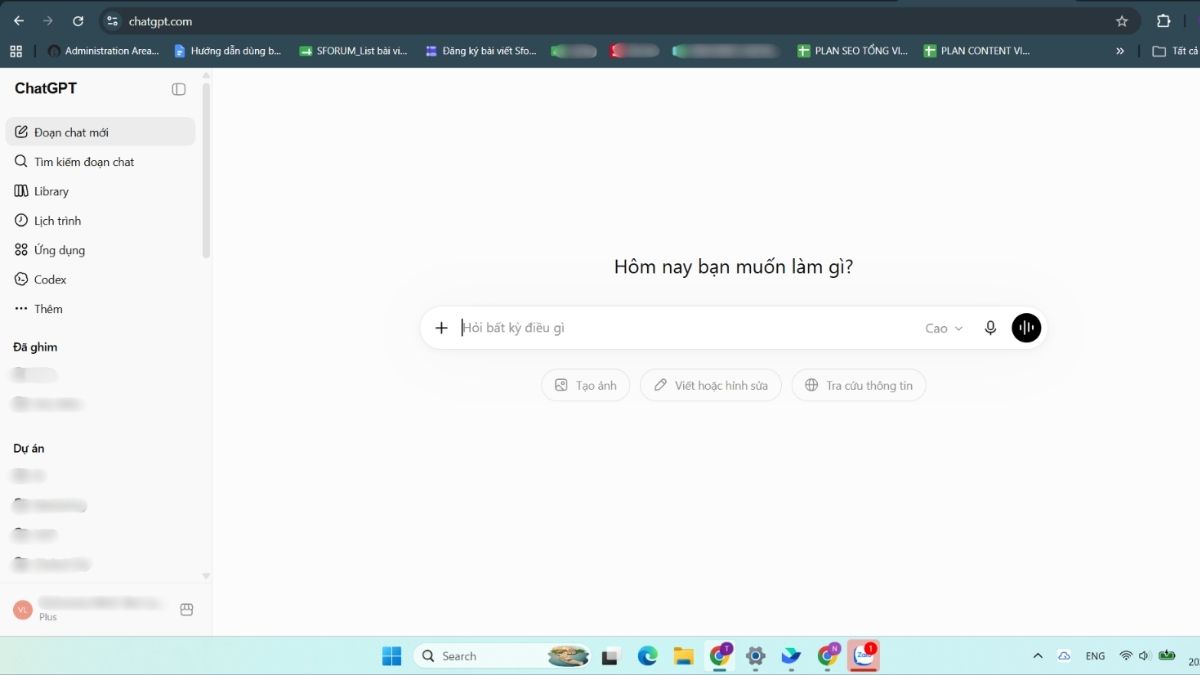Open PLAN CONTENT bookmark tab
The height and width of the screenshot is (675, 1200).
(x=977, y=51)
